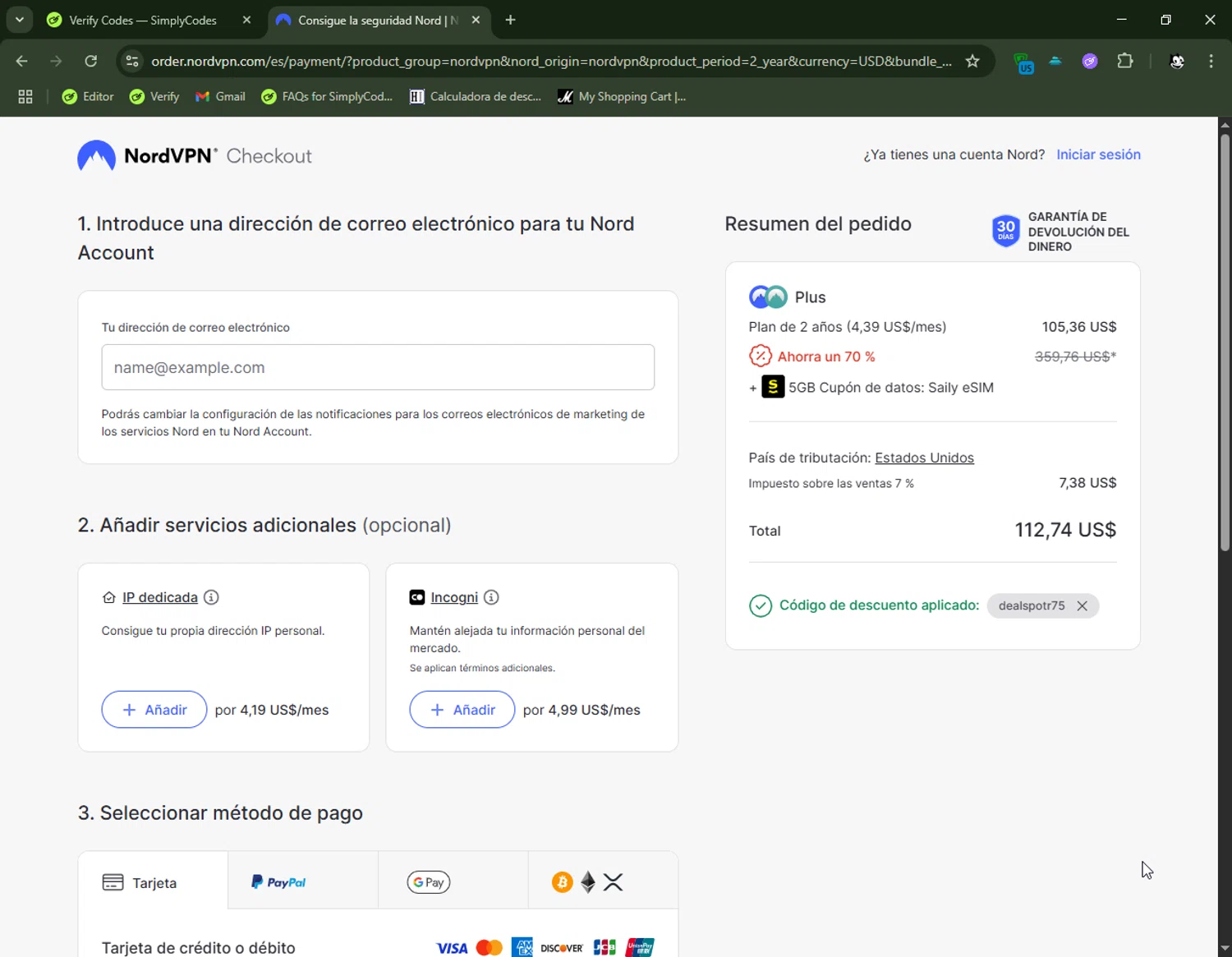This screenshot has width=1232, height=957.
Task: Open the blue cloud extension icon
Action: [1055, 61]
